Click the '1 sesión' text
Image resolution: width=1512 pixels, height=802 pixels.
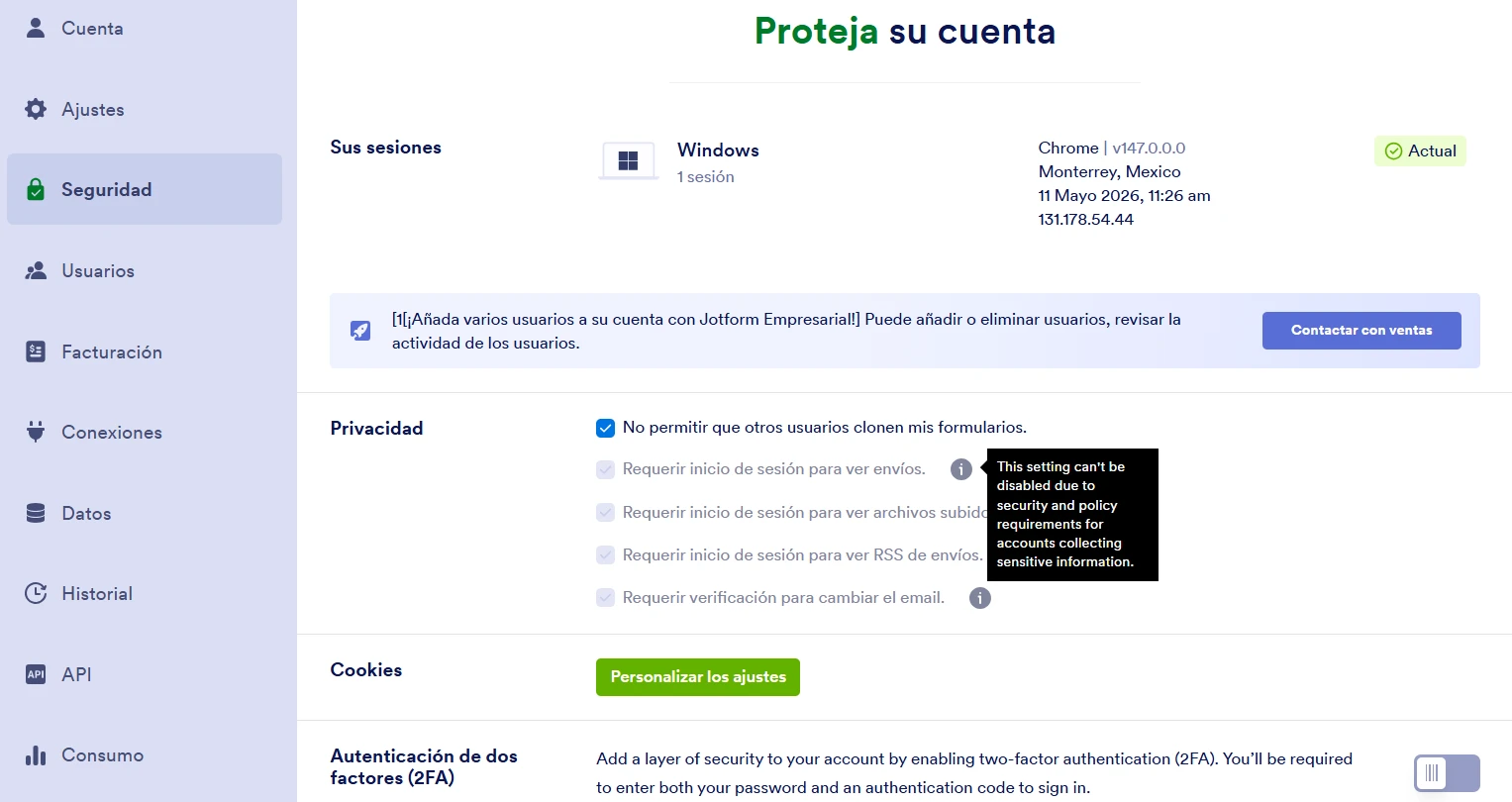706,177
